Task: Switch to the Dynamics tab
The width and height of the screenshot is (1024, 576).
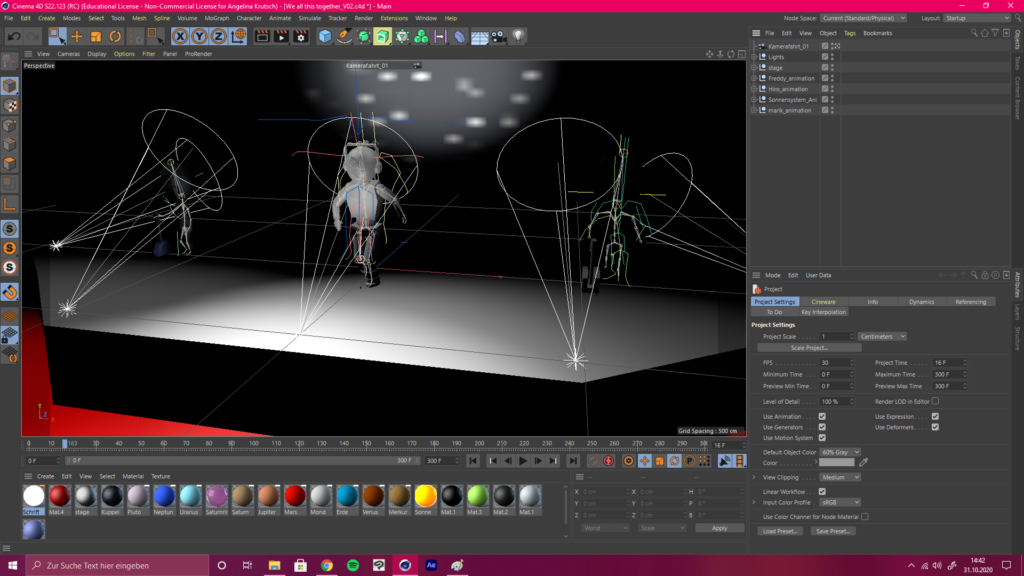Action: [921, 301]
